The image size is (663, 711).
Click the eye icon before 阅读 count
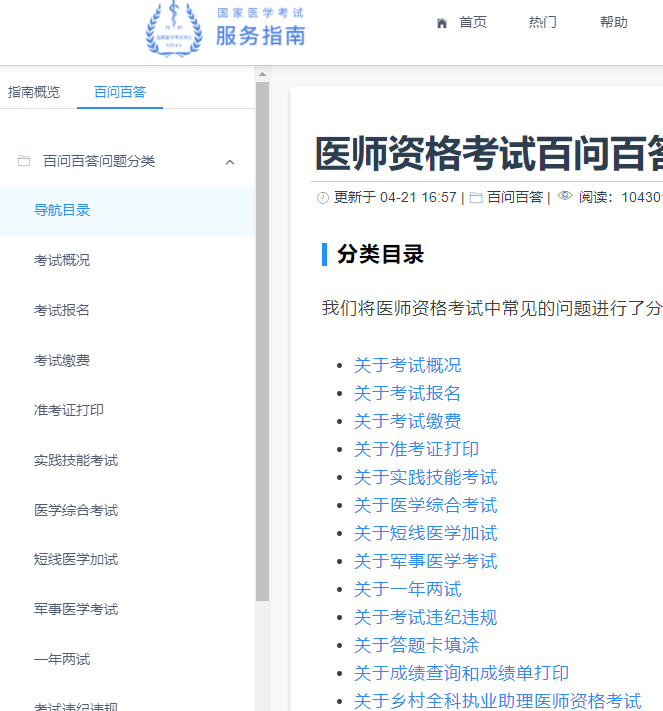[x=565, y=197]
